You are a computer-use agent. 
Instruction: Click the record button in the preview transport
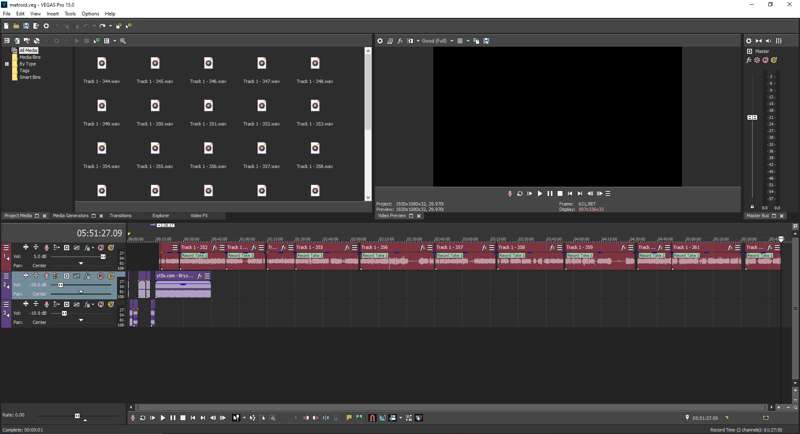(510, 194)
